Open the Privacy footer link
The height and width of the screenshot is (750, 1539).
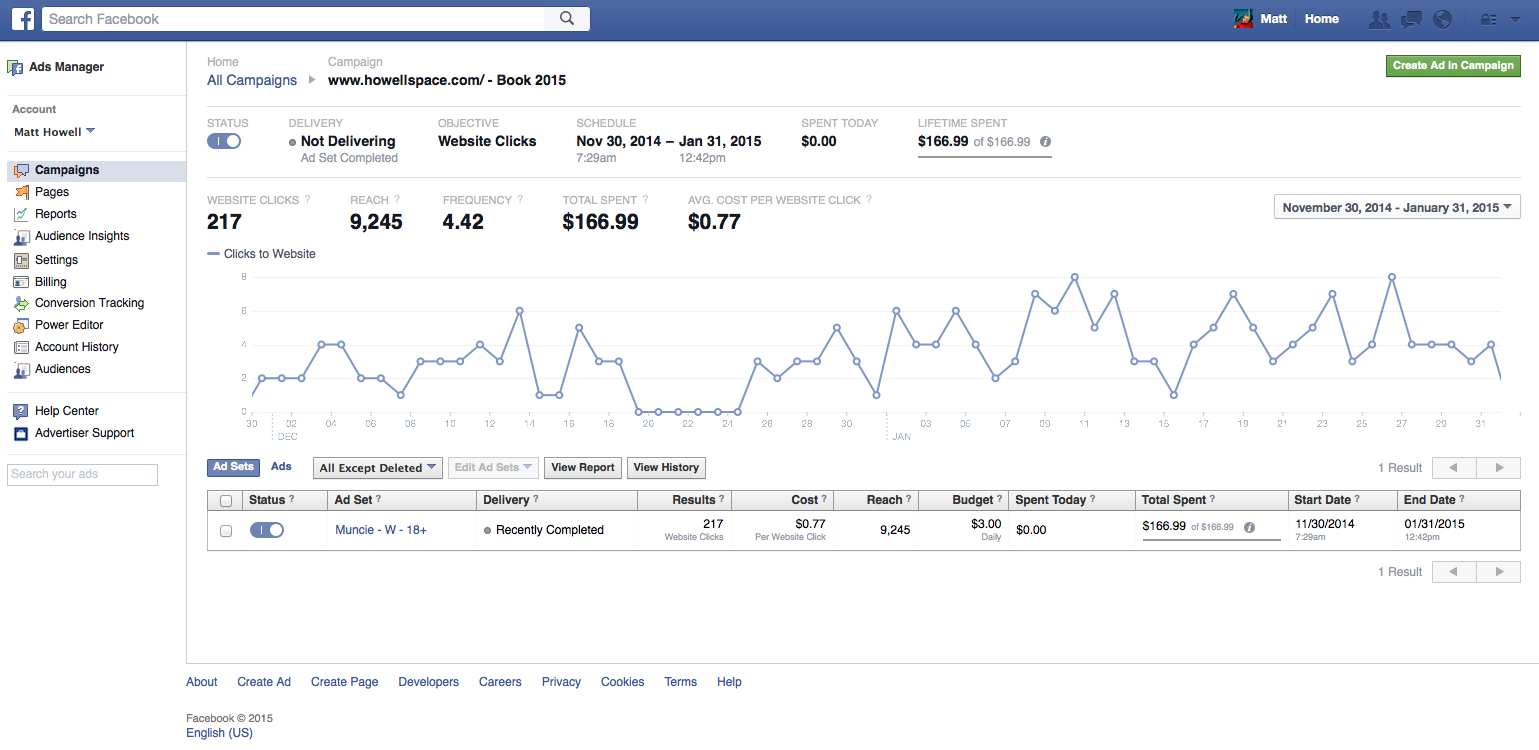click(x=561, y=682)
